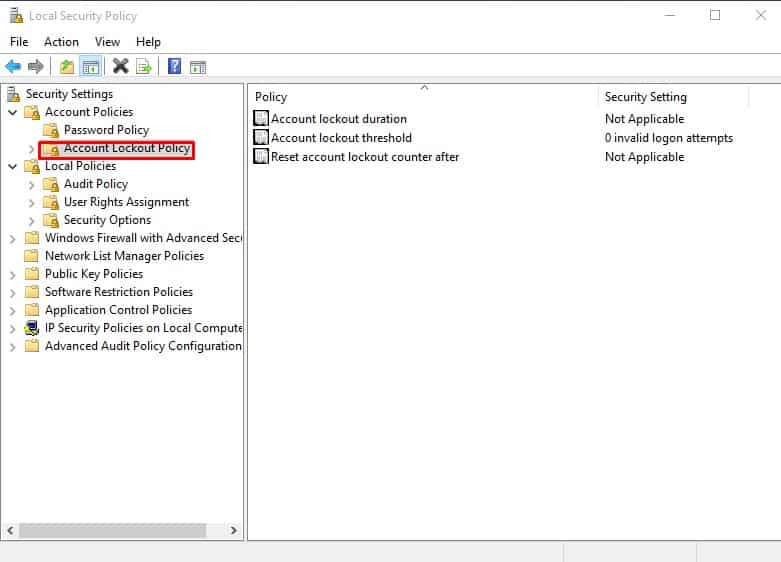
Task: Collapse the Local Policies node
Action: point(13,166)
